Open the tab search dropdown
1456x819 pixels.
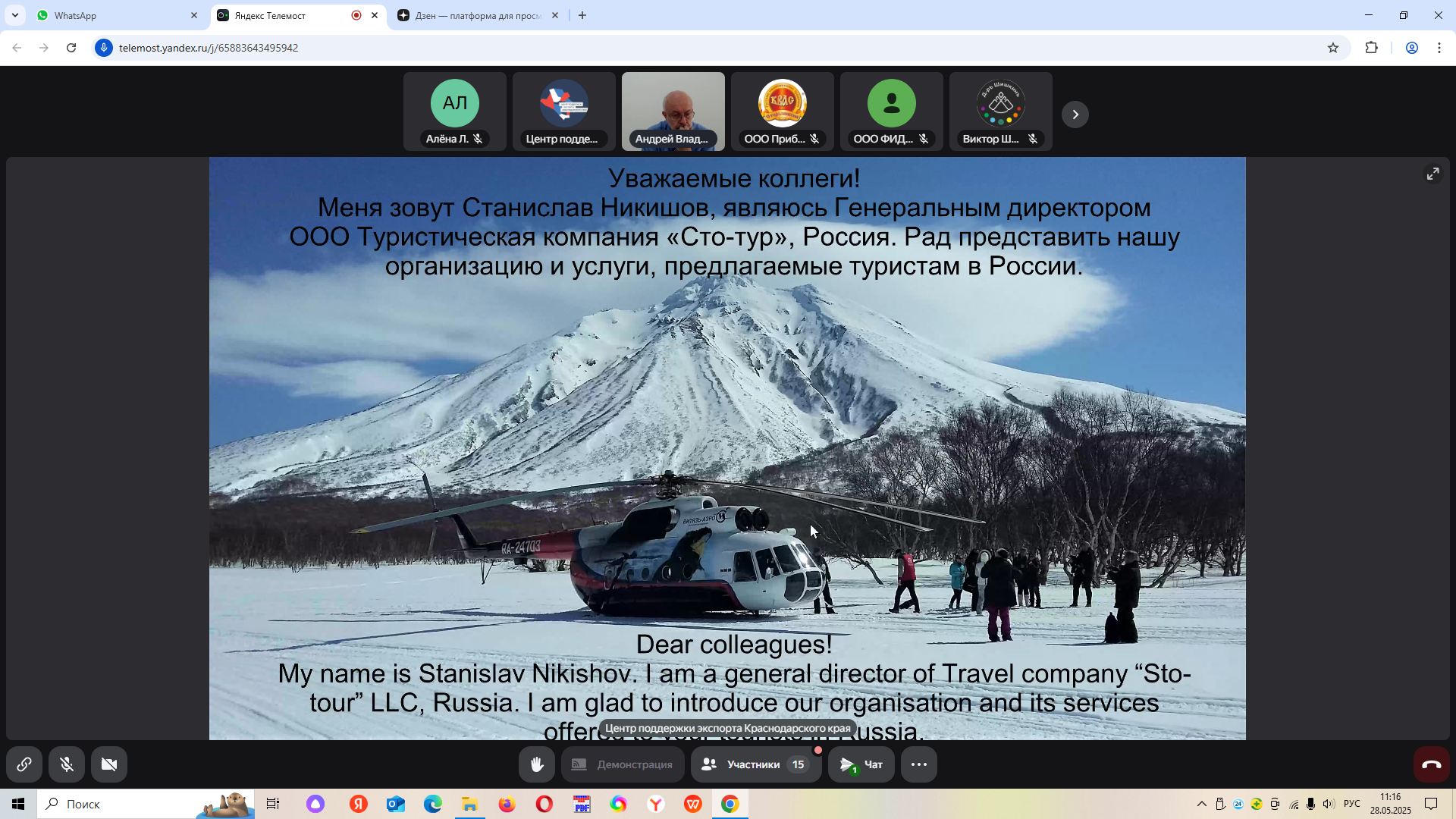(15, 15)
